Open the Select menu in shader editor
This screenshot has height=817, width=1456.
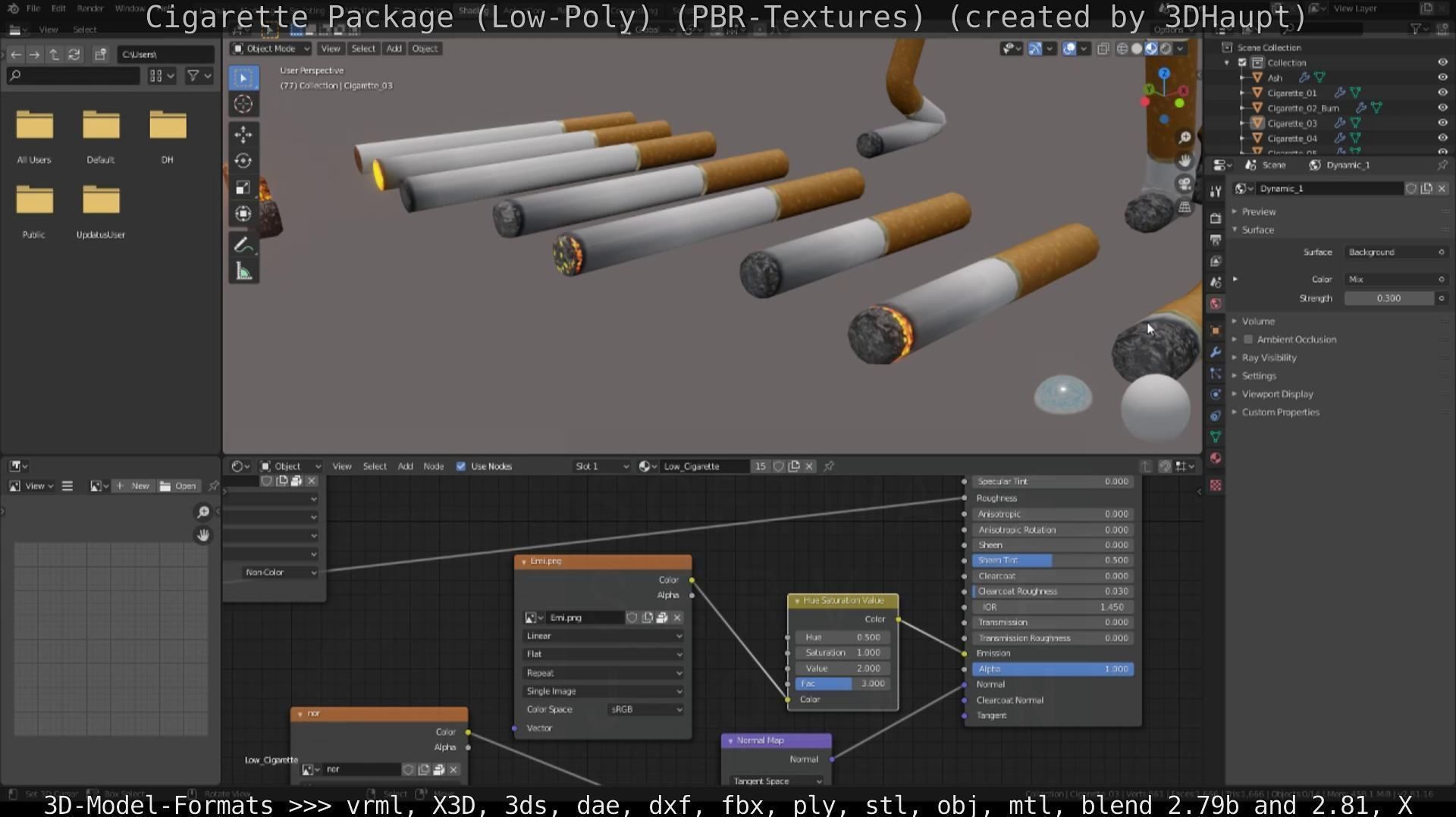point(375,467)
